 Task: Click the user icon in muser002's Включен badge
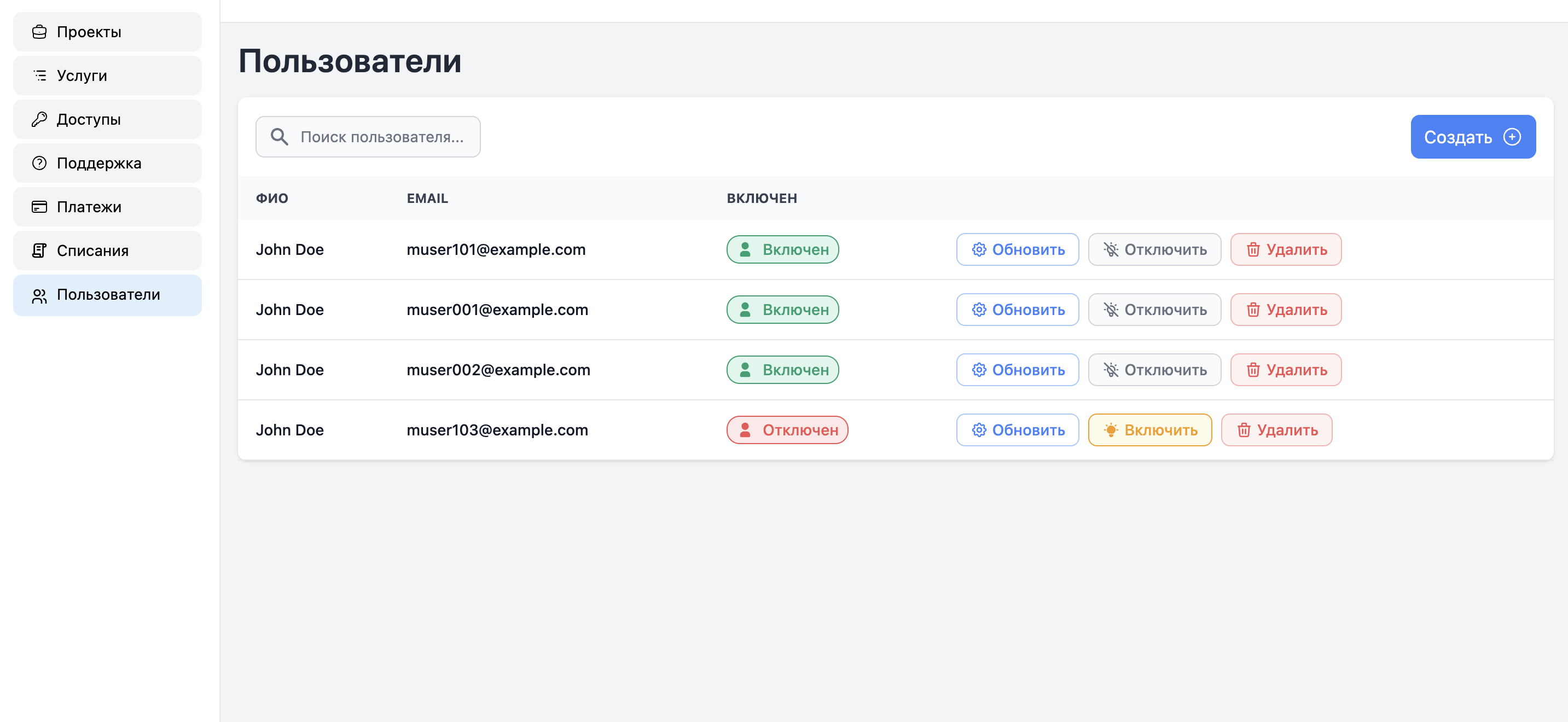(x=745, y=370)
